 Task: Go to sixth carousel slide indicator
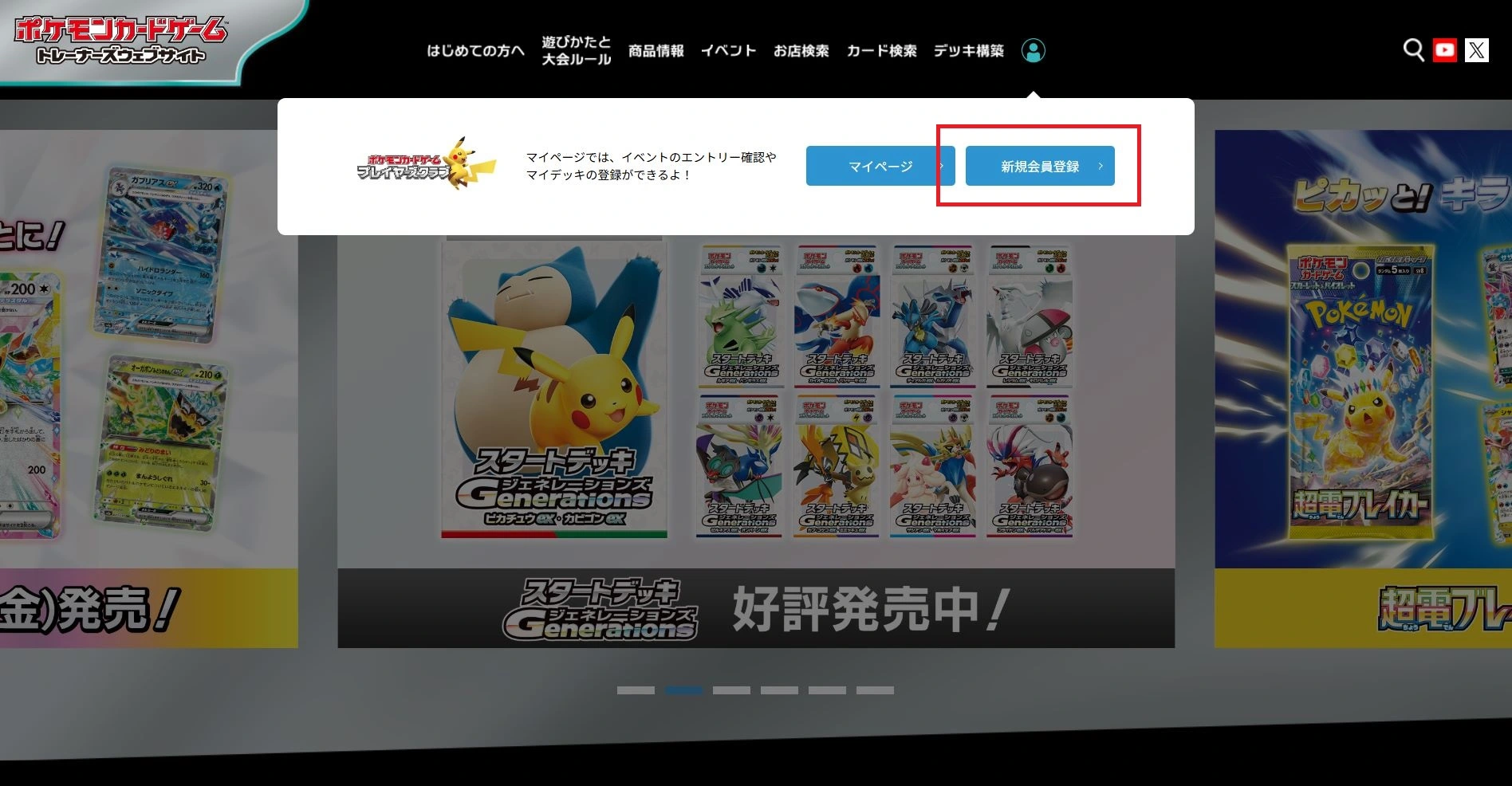[x=875, y=690]
